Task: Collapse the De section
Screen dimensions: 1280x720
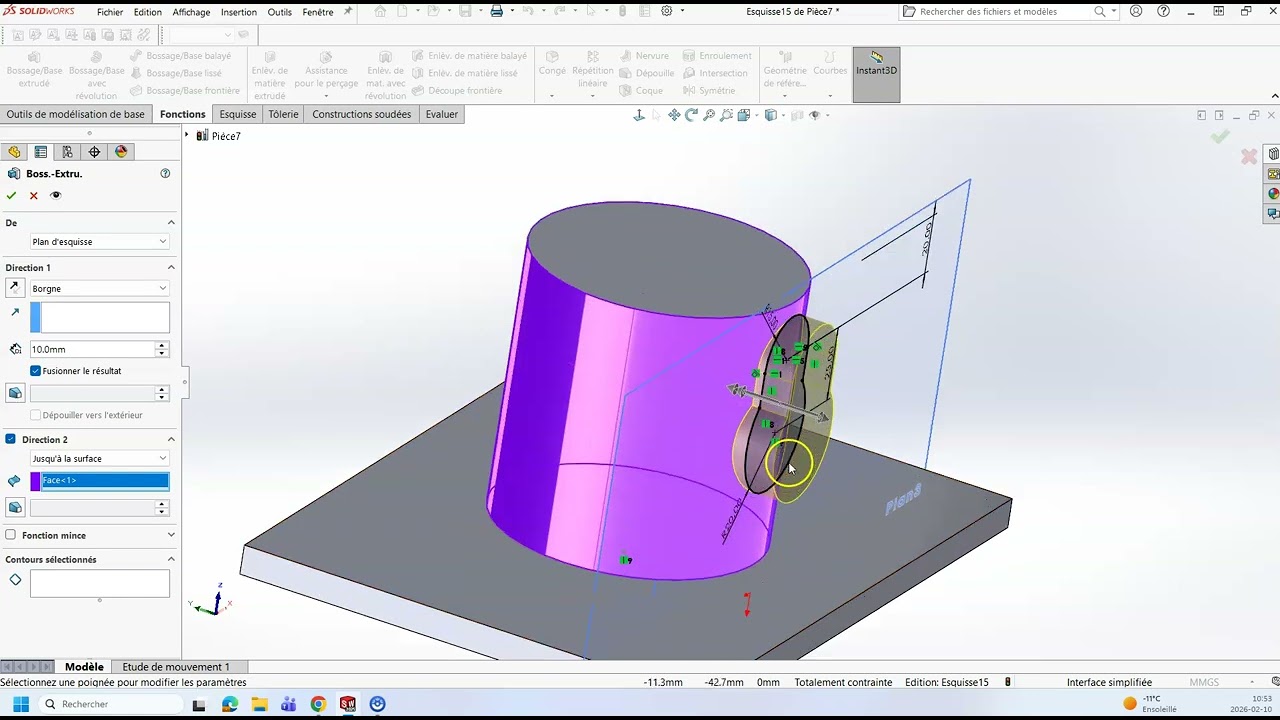Action: [x=171, y=222]
